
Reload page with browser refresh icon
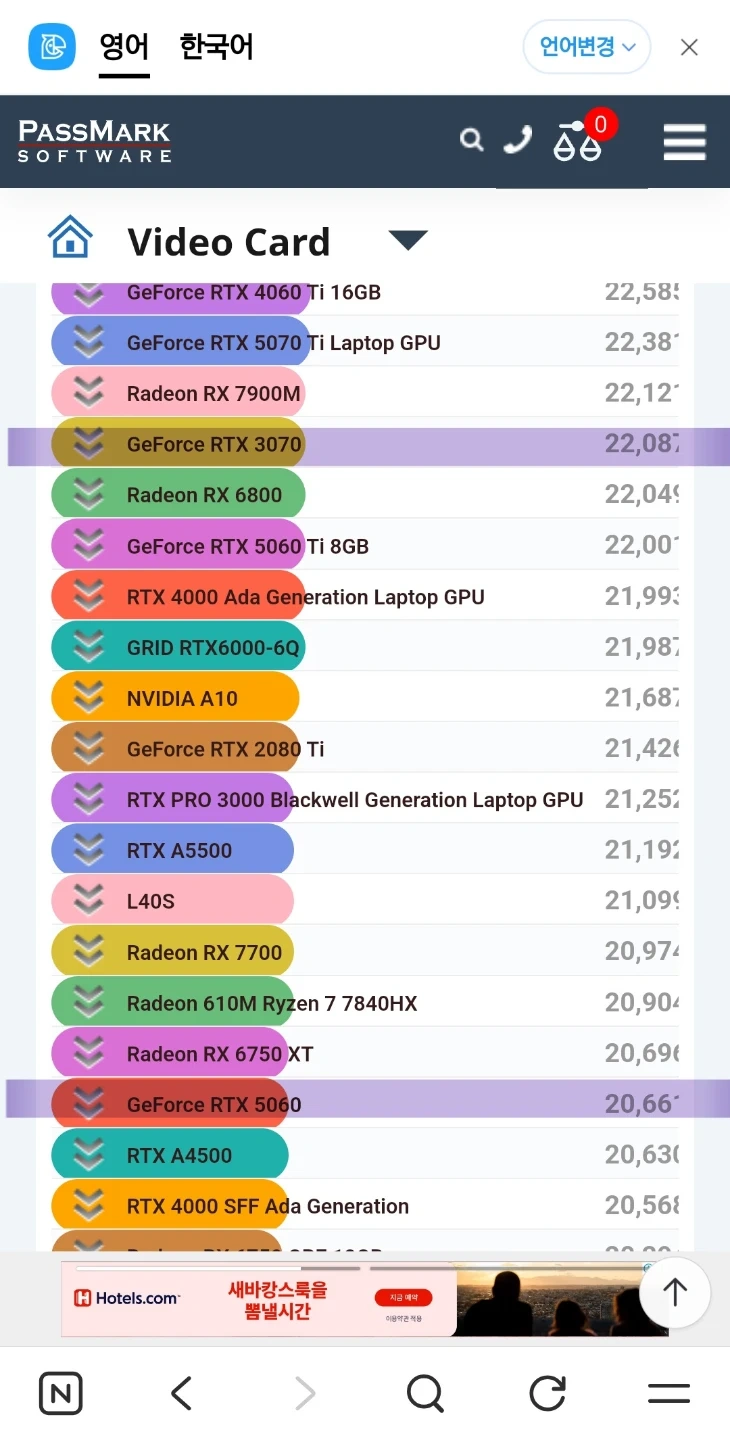[548, 1393]
